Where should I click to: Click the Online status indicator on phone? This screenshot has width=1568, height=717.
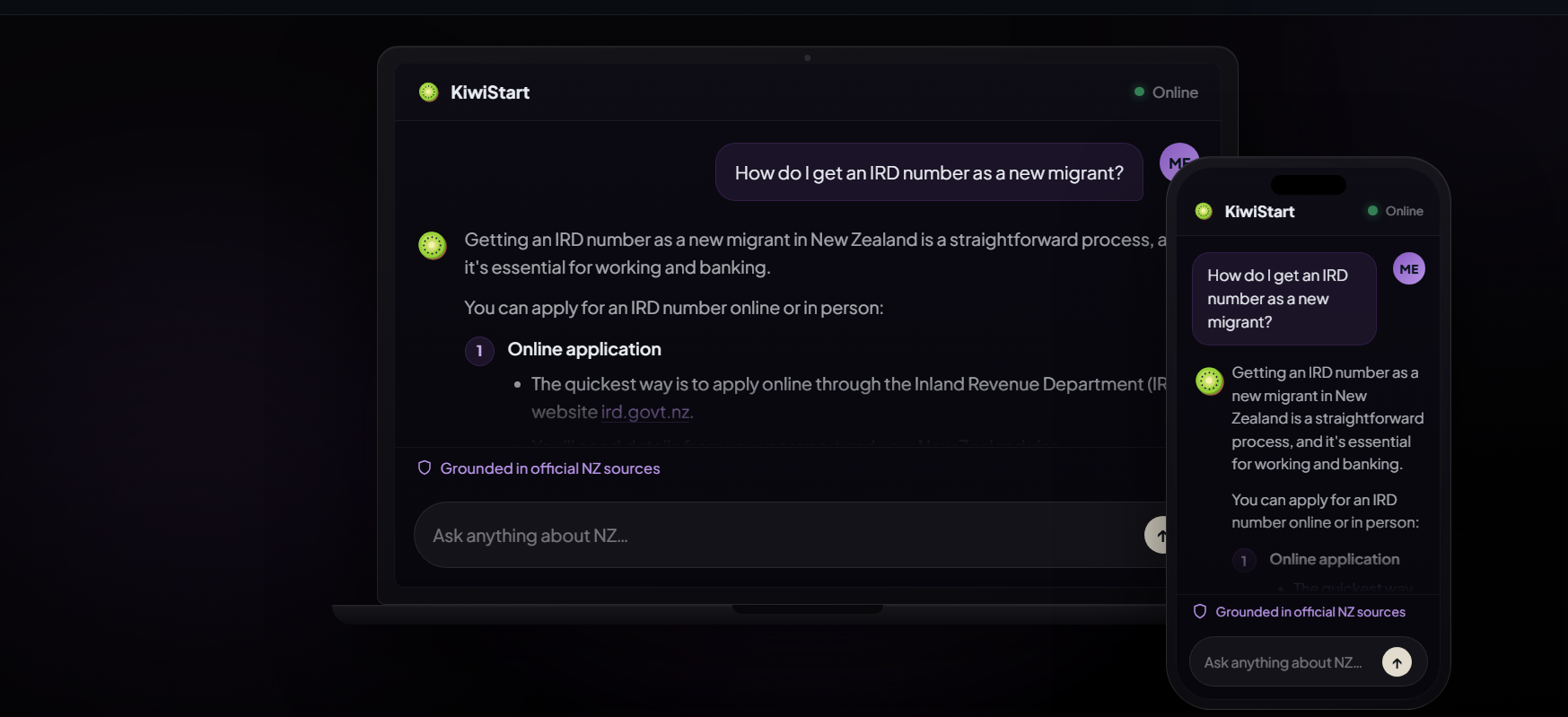(1396, 211)
